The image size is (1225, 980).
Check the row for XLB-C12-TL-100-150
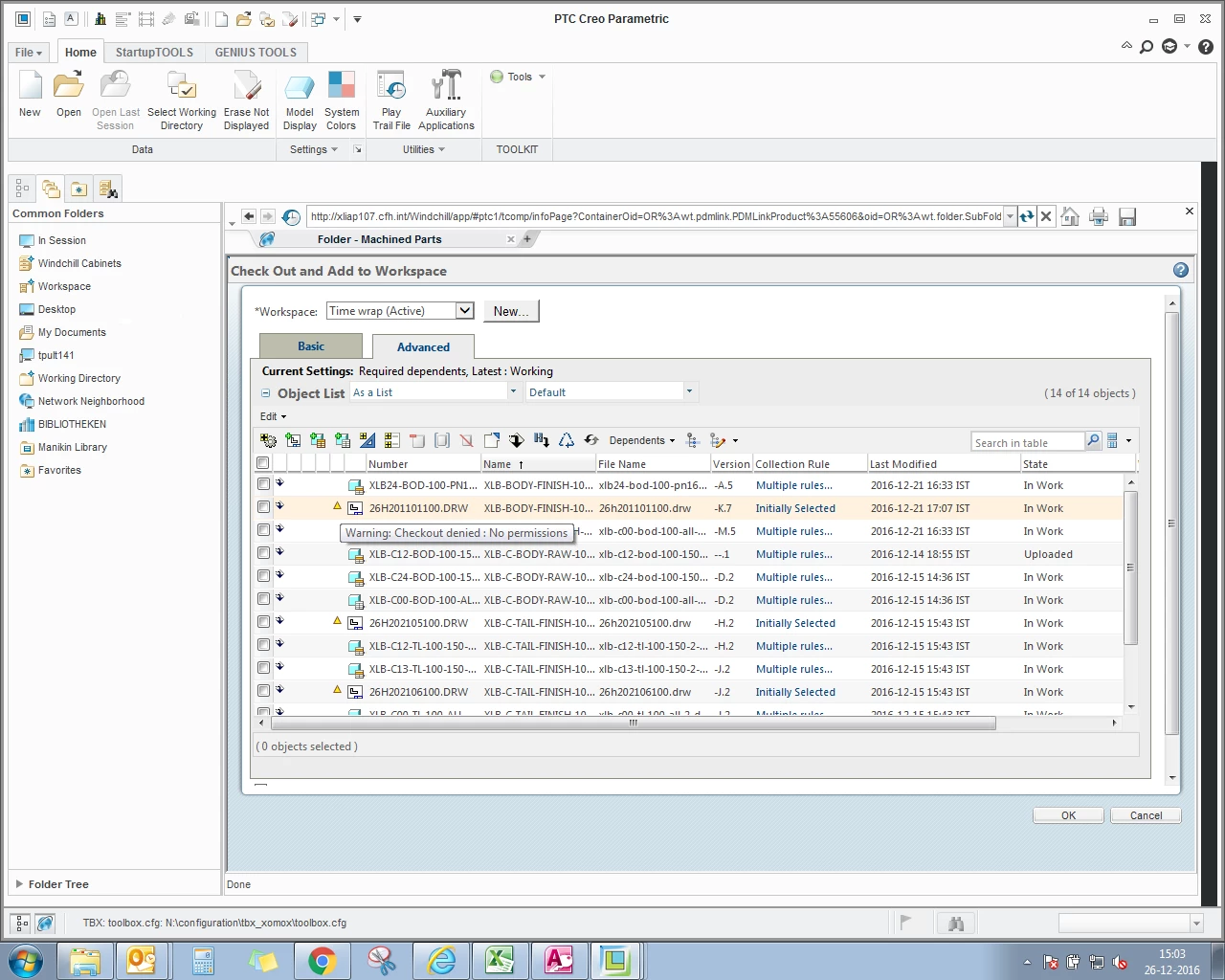263,645
